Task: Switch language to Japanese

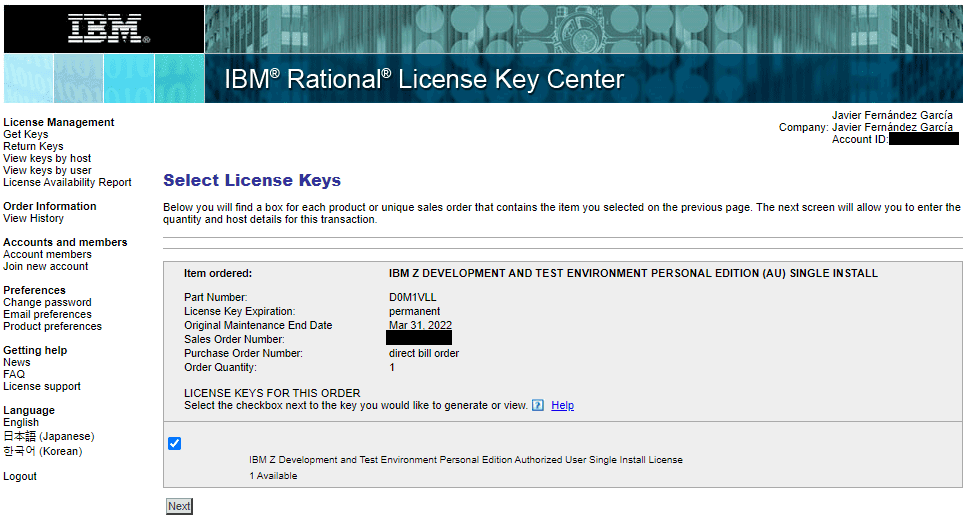Action: (x=48, y=436)
